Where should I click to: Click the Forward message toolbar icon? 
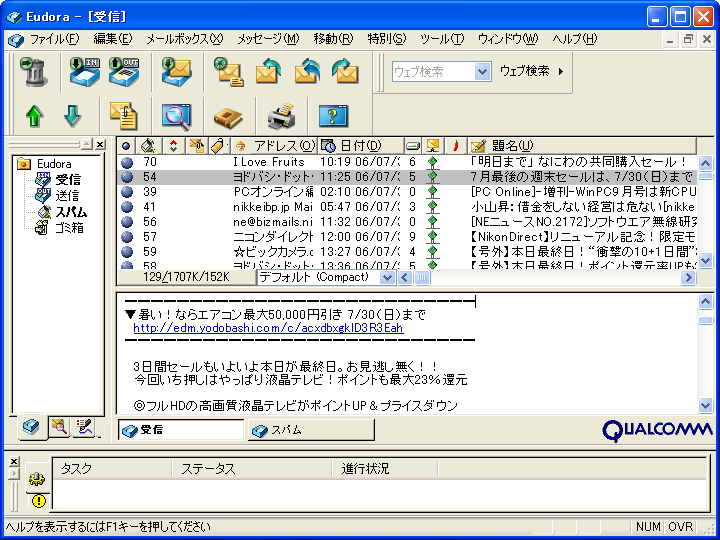coord(345,72)
